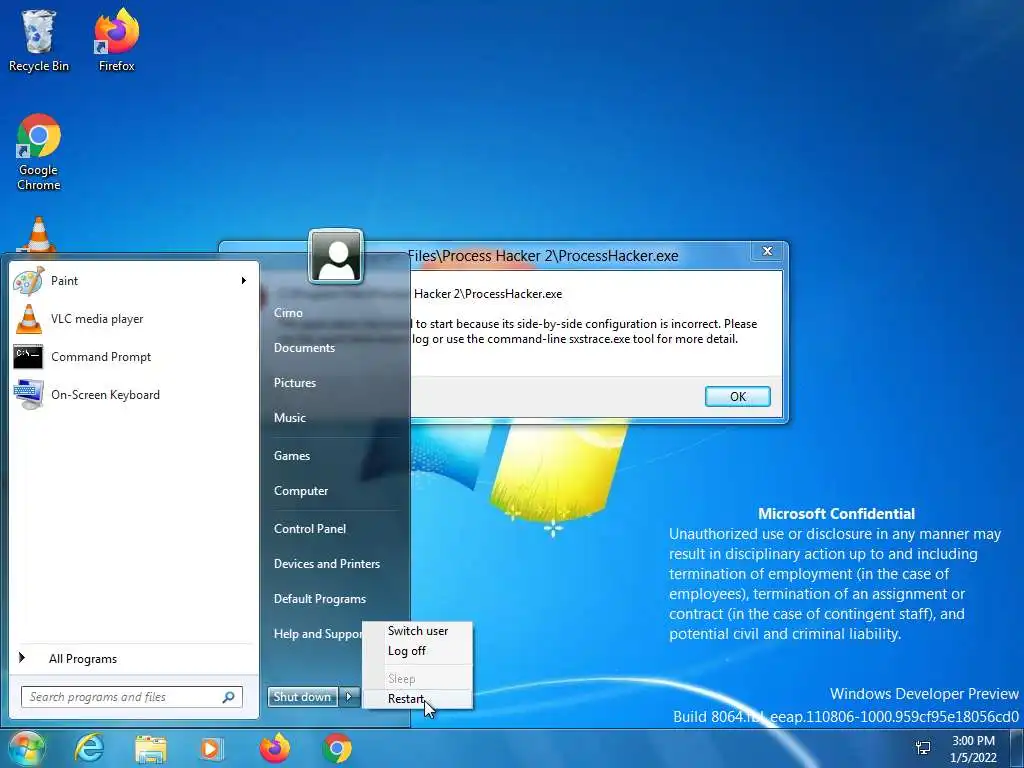
Task: Open Music from Start menu
Action: tap(289, 418)
